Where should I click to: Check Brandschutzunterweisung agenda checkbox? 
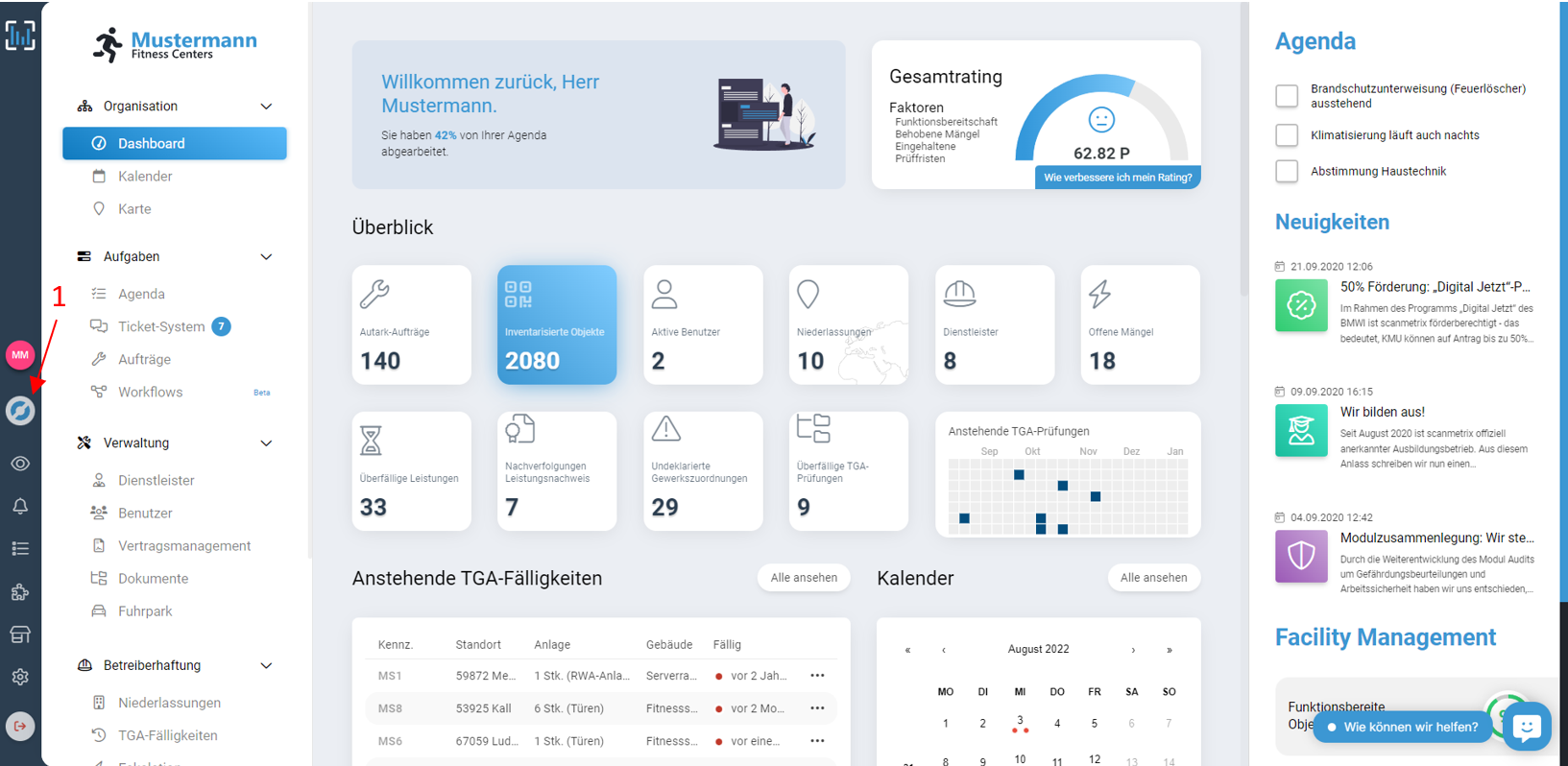pyautogui.click(x=1287, y=96)
